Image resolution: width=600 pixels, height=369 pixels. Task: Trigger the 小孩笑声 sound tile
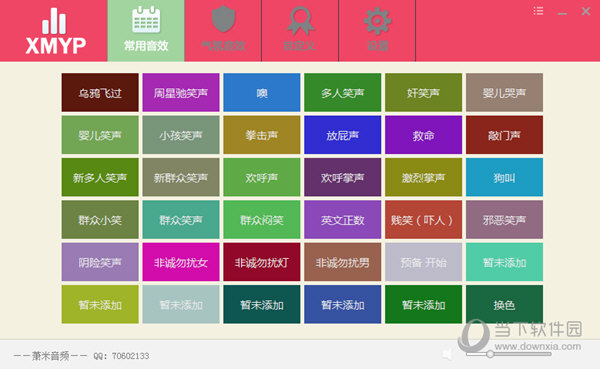181,135
